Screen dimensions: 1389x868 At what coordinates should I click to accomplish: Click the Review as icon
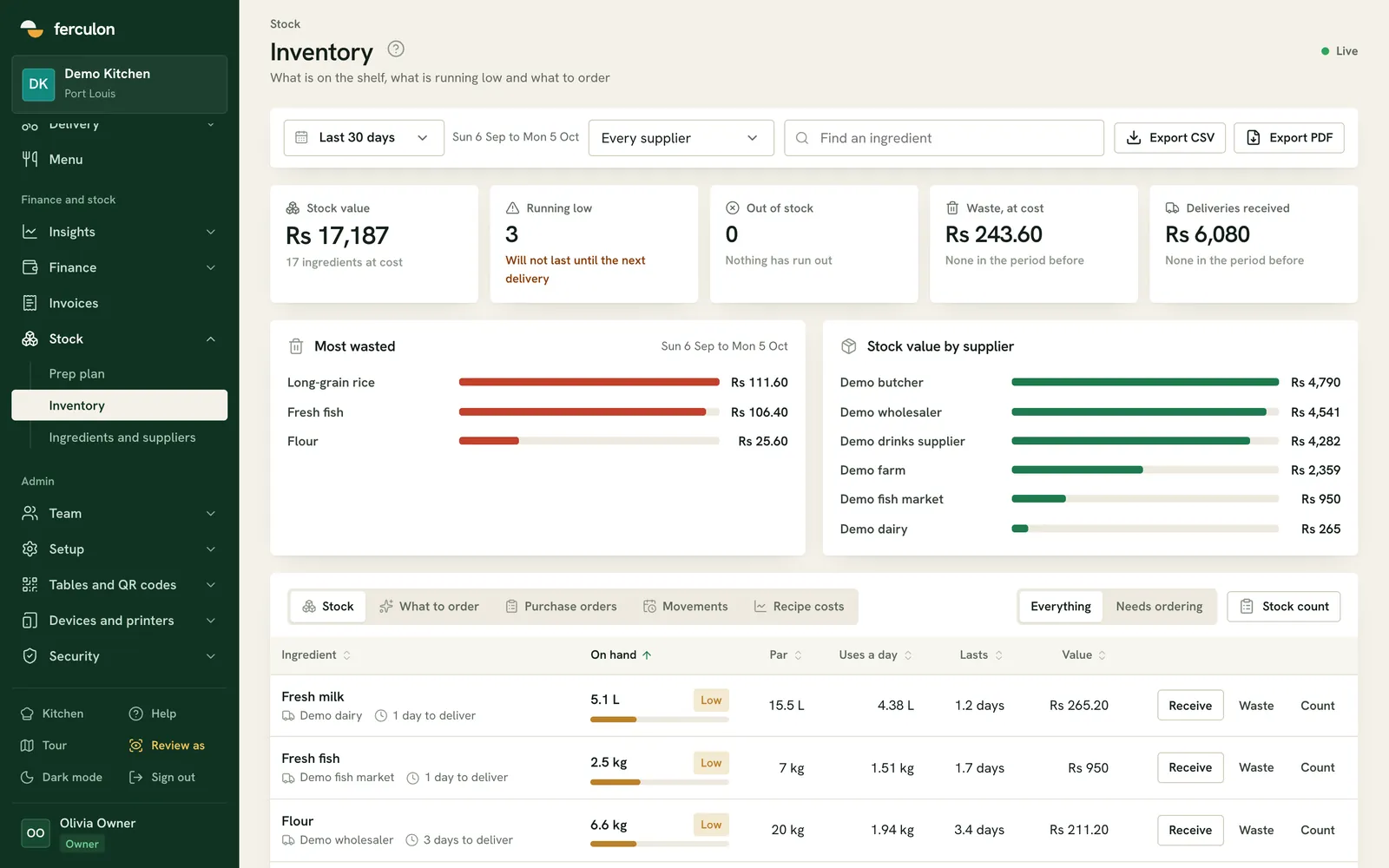[136, 746]
